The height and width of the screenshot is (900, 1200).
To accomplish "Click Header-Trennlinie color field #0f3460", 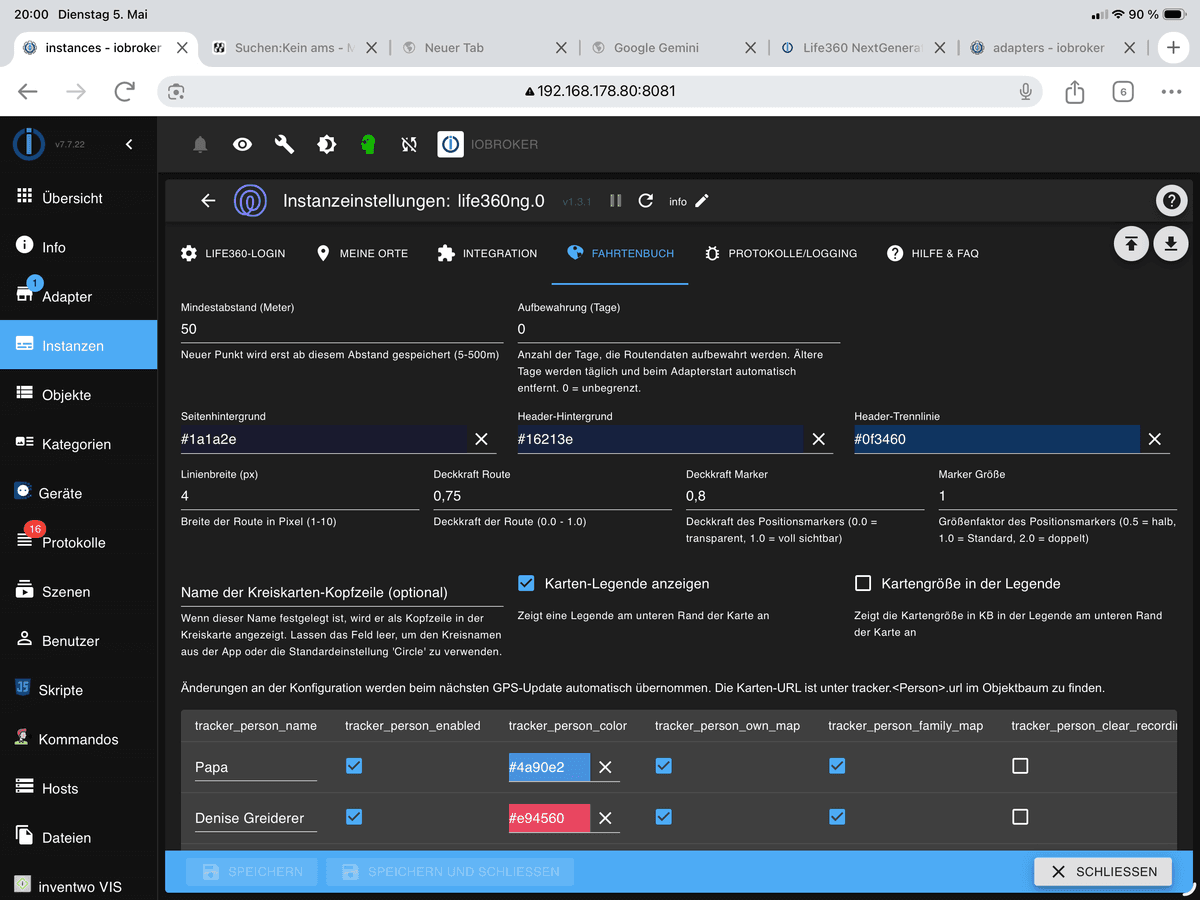I will (997, 439).
